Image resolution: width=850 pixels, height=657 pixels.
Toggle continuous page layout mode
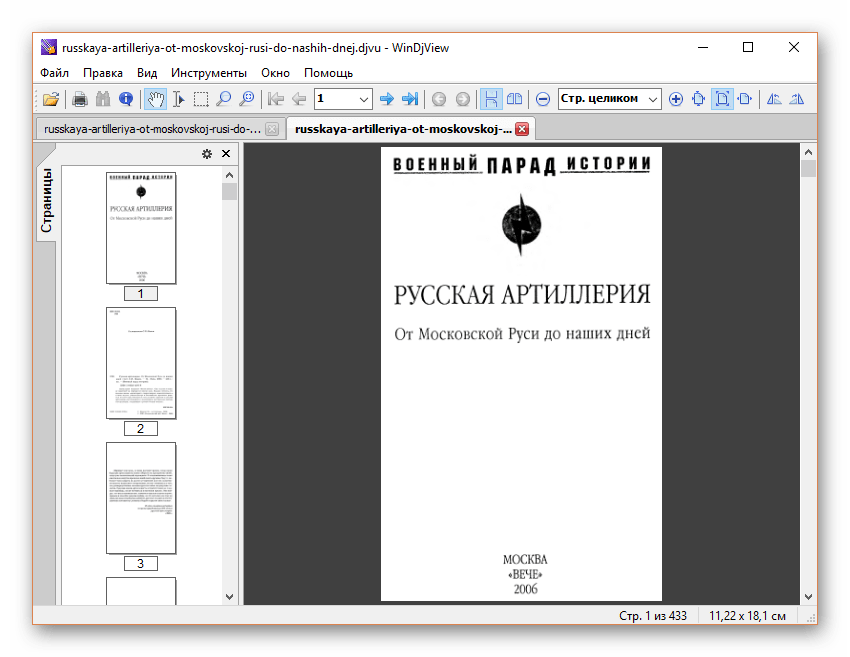[x=491, y=99]
